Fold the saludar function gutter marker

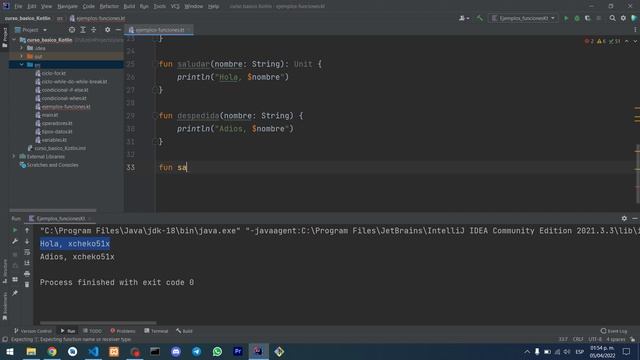click(x=155, y=64)
